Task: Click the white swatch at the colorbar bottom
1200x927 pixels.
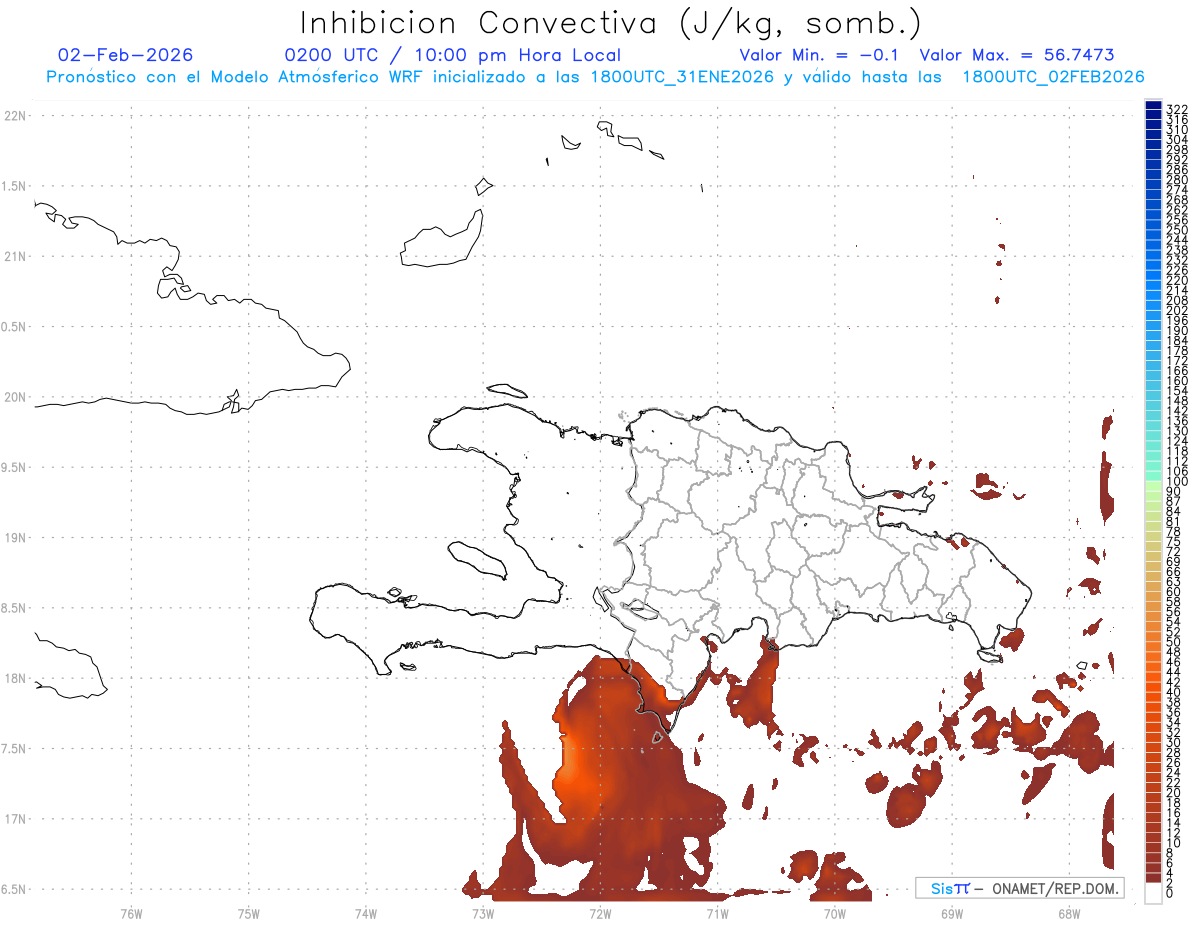Action: click(1153, 893)
